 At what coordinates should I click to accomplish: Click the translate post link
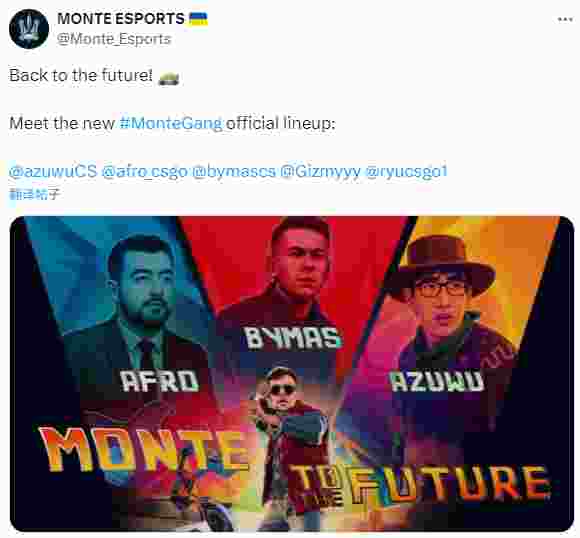coord(34,194)
